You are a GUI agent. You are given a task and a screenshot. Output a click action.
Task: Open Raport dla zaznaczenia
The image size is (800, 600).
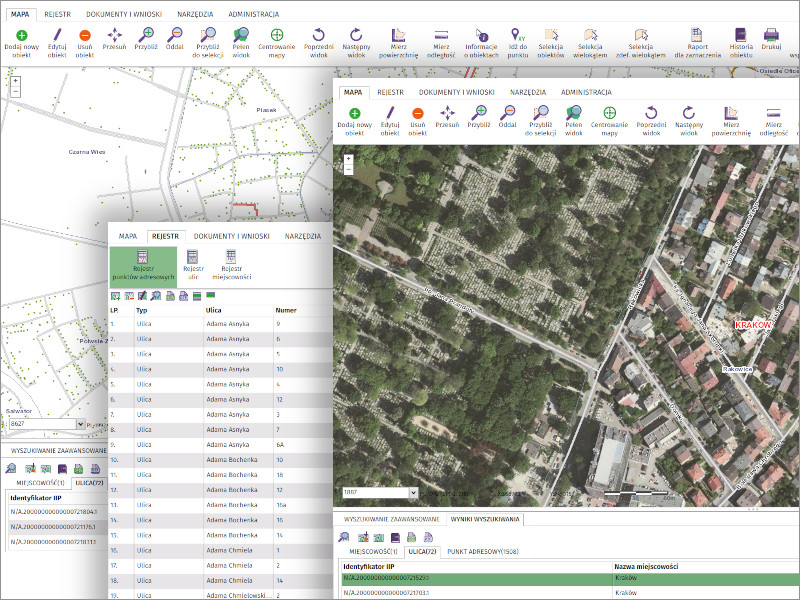697,43
